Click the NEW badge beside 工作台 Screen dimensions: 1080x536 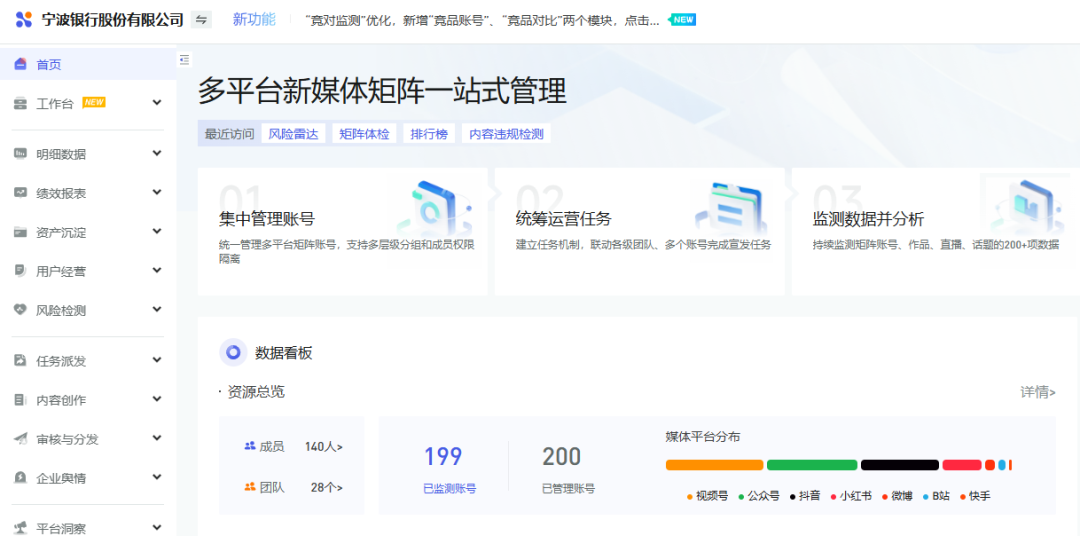[x=94, y=102]
